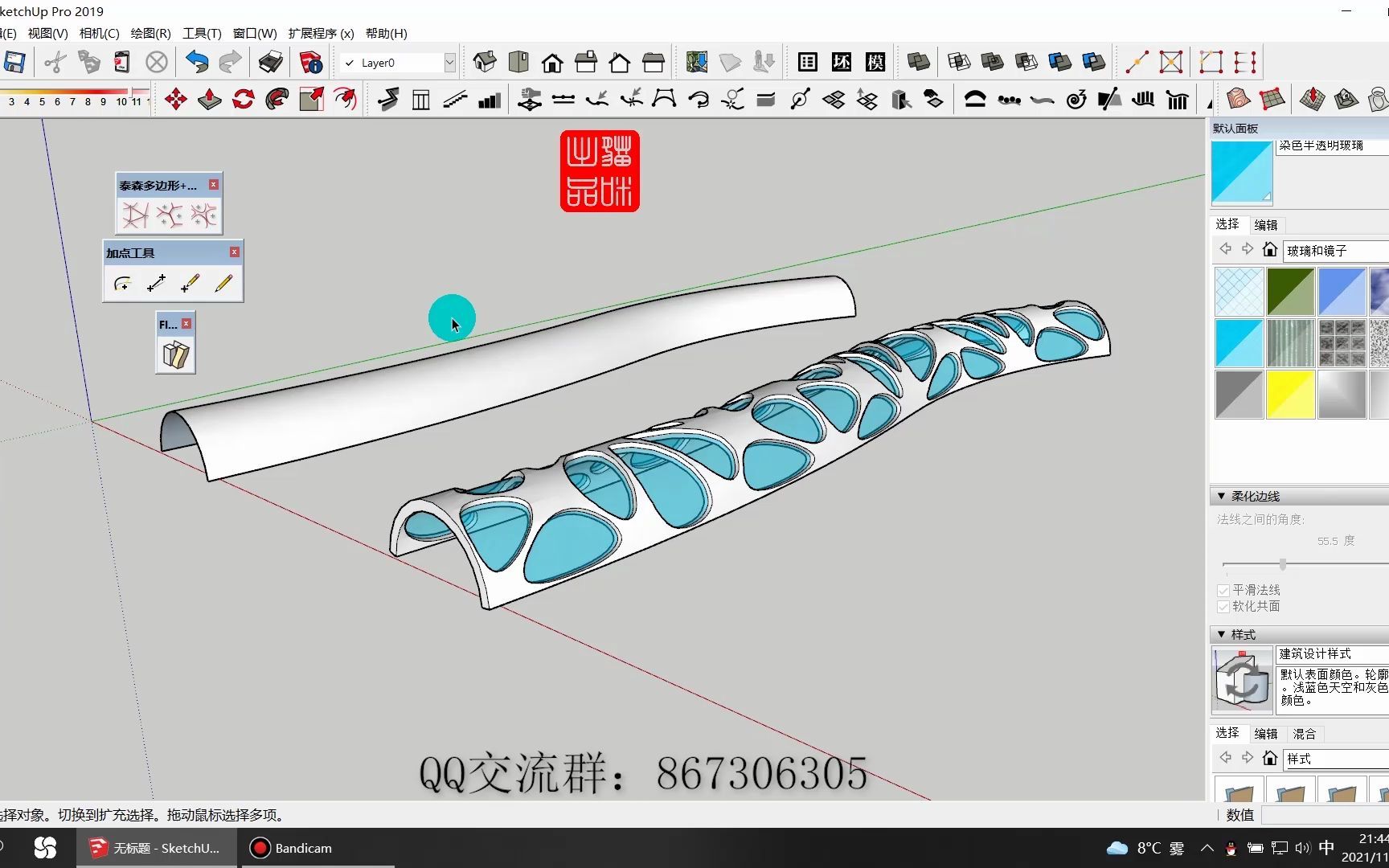Image resolution: width=1389 pixels, height=868 pixels.
Task: Switch to styles 混合 tab
Action: [1305, 734]
